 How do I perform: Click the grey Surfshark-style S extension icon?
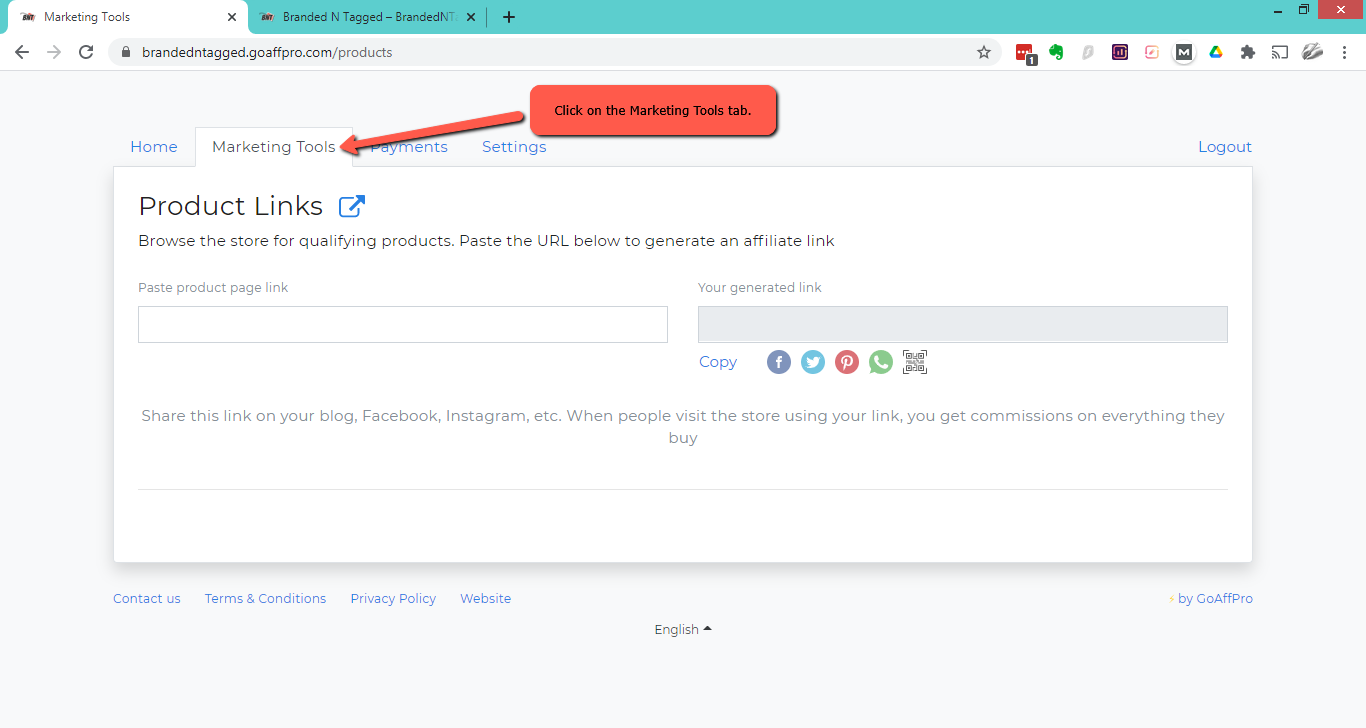click(1088, 52)
